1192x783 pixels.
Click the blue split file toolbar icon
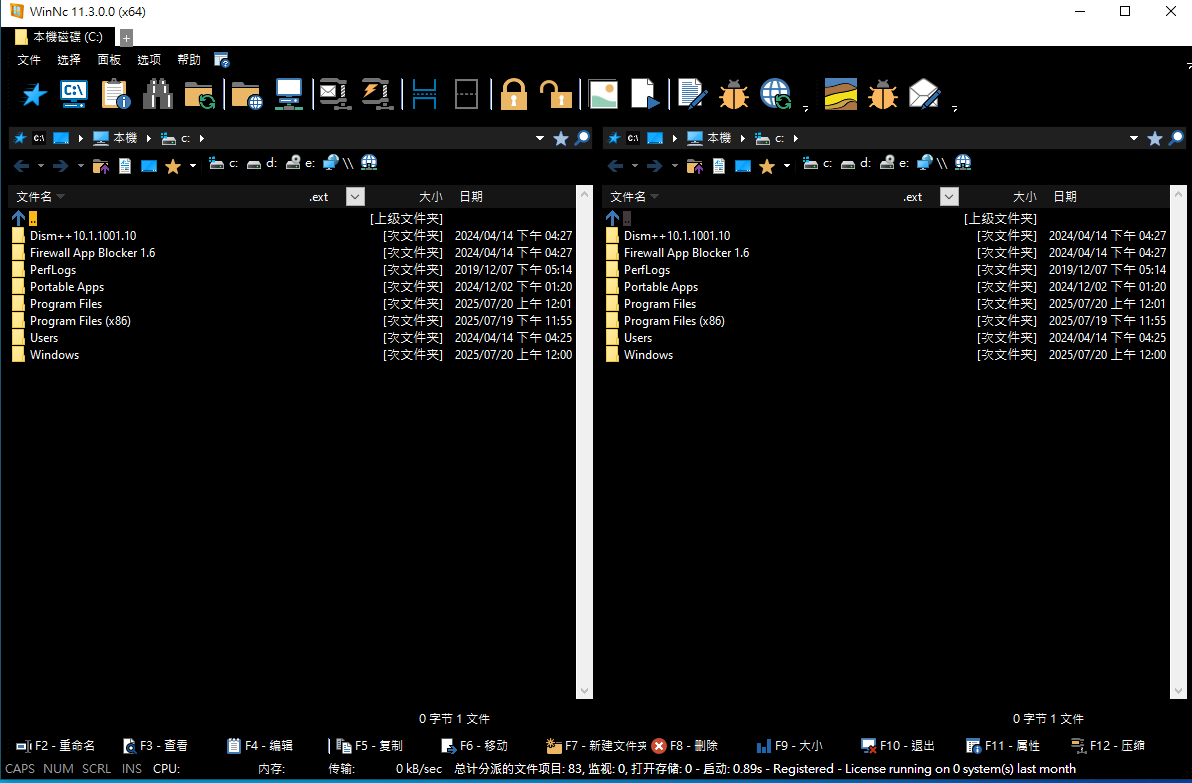pyautogui.click(x=424, y=94)
